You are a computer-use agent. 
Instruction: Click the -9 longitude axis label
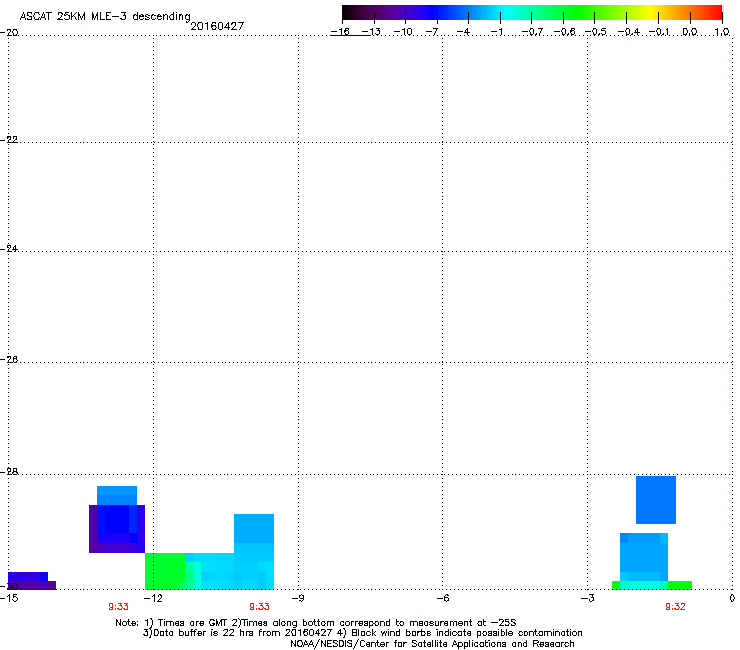(298, 598)
